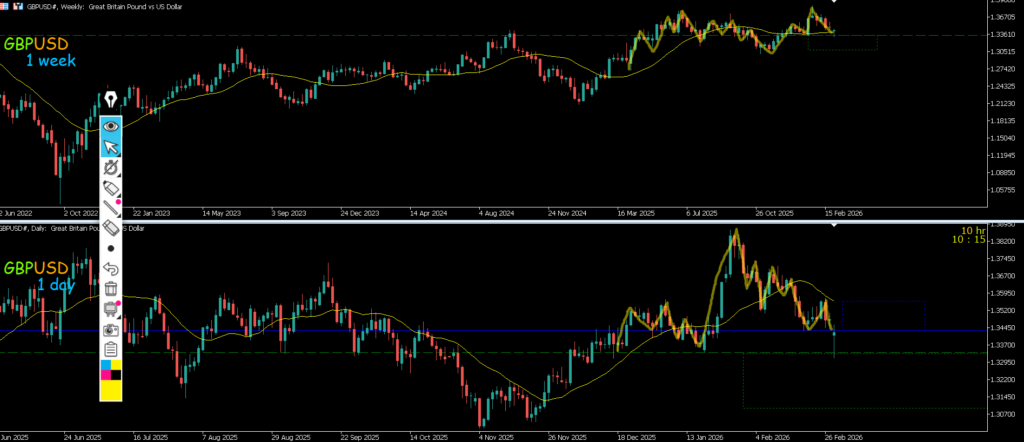
Task: Choose the marker highlighter tool
Action: [111, 188]
